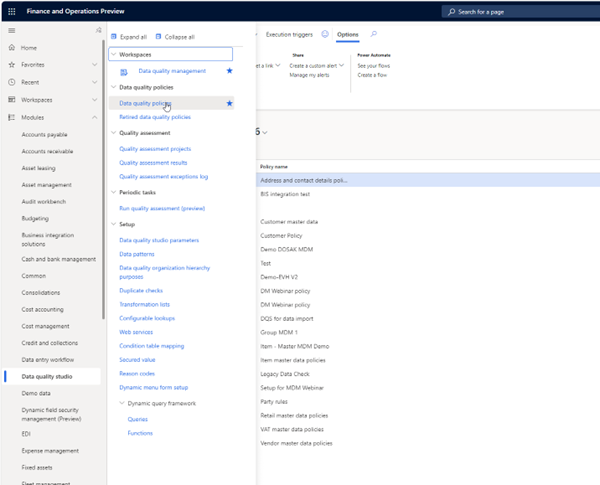600x485 pixels.
Task: Click the Home icon in sidebar
Action: click(12, 47)
